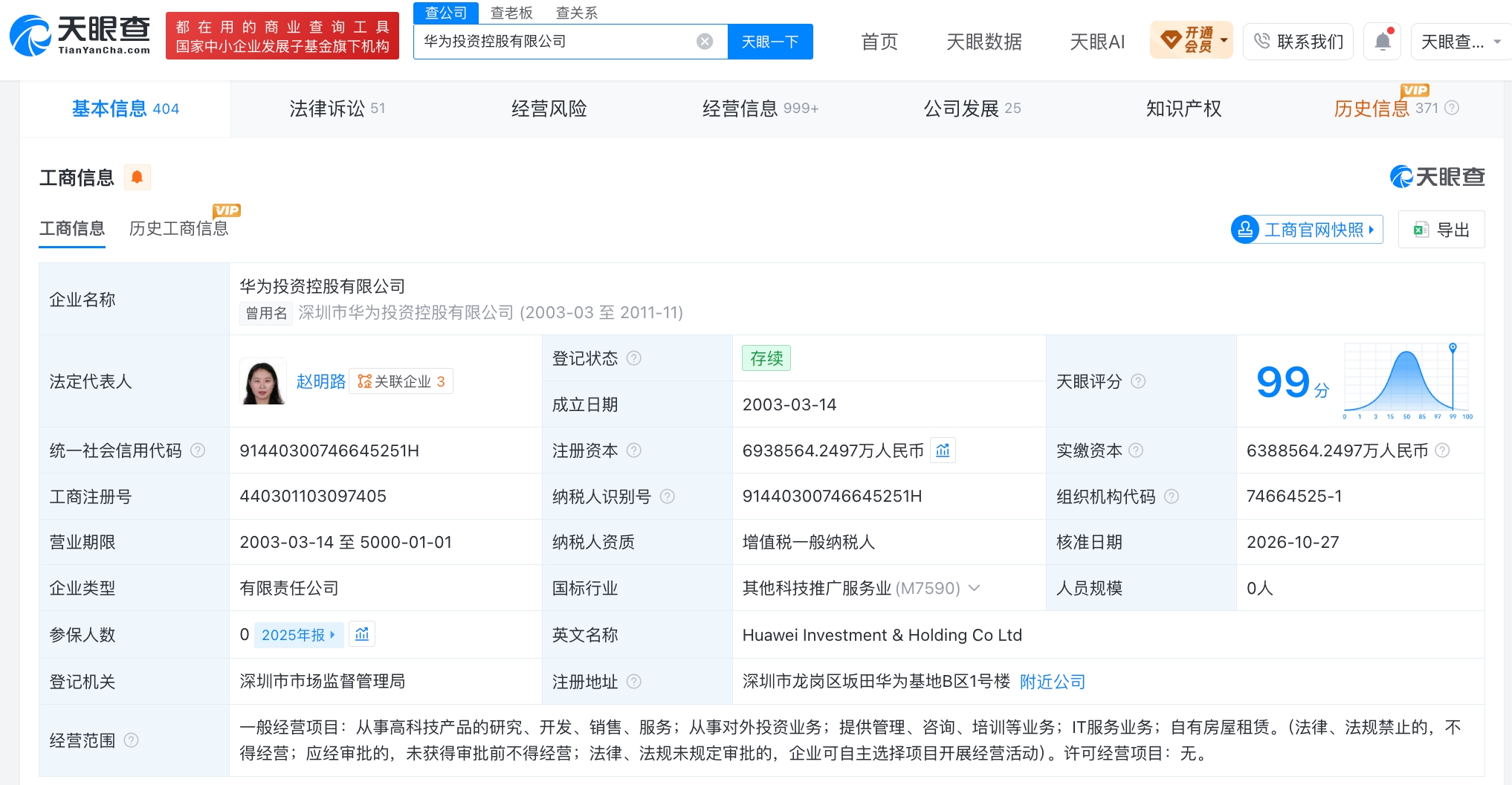The image size is (1512, 785).
Task: Select the 查关系 search mode
Action: click(x=577, y=13)
